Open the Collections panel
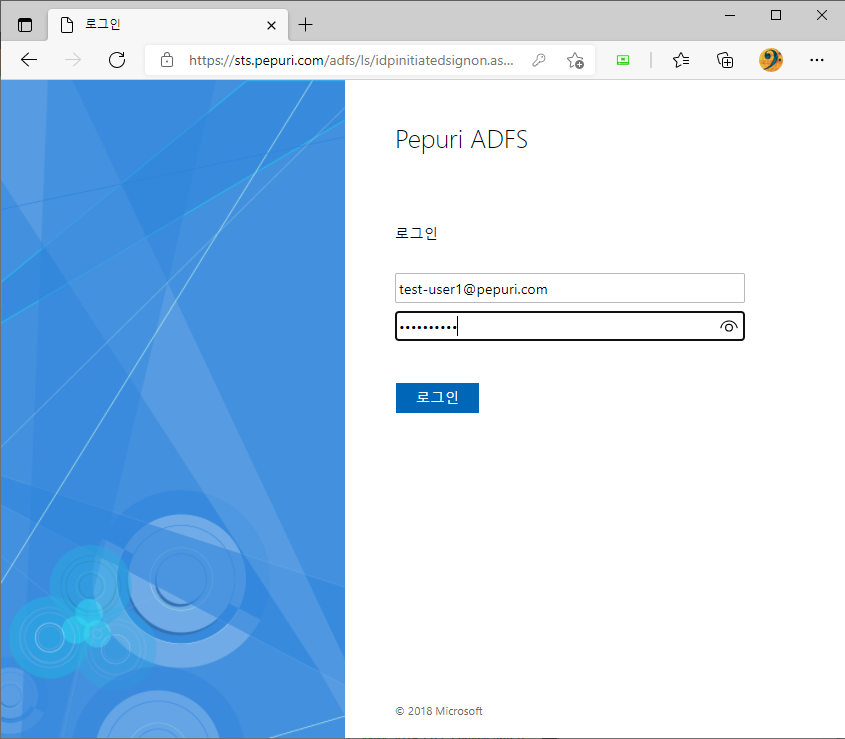 pyautogui.click(x=725, y=60)
